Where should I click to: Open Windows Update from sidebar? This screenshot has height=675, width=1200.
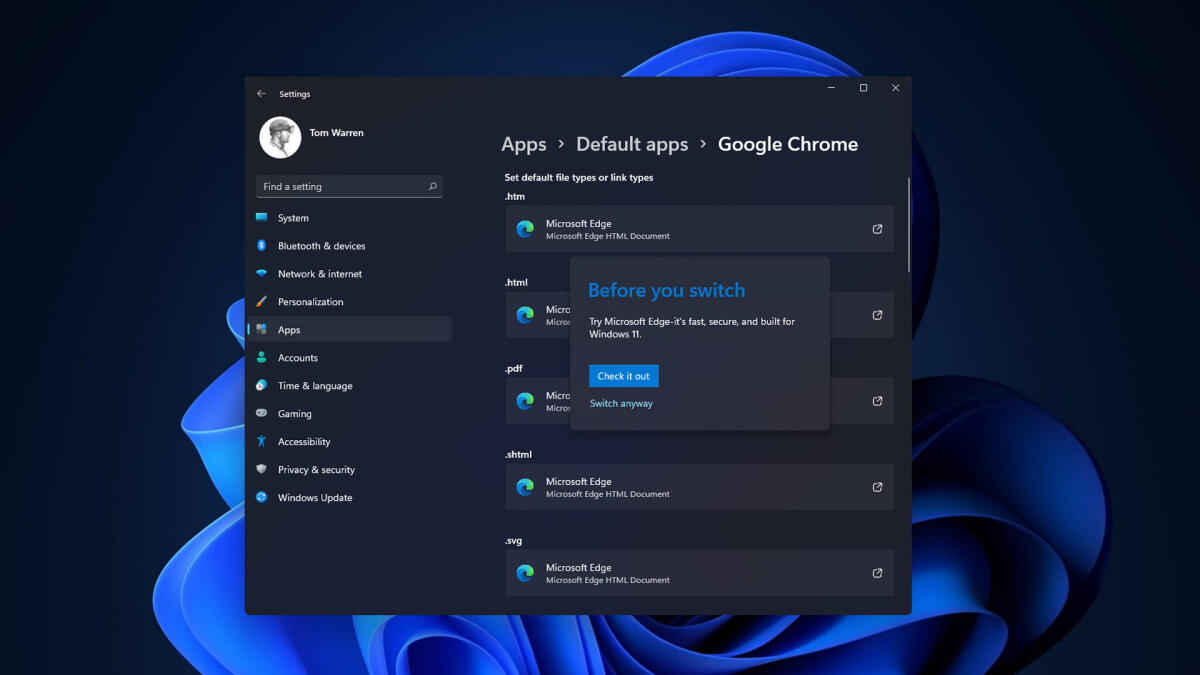tap(313, 497)
